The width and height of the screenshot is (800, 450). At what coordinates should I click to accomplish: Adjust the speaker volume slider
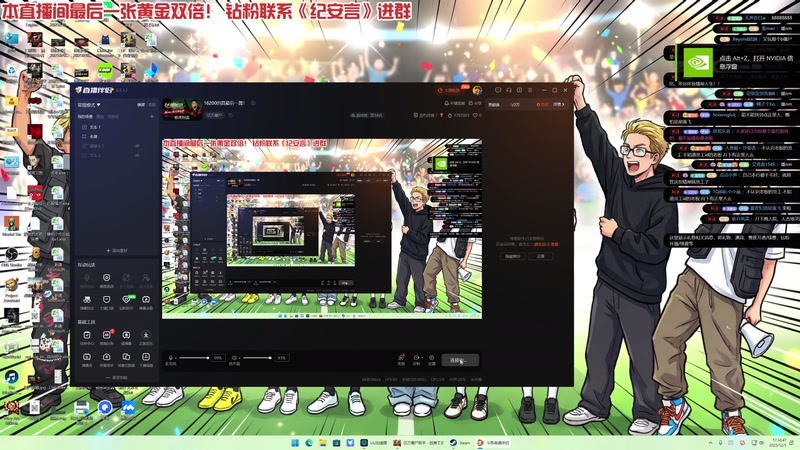(257, 358)
